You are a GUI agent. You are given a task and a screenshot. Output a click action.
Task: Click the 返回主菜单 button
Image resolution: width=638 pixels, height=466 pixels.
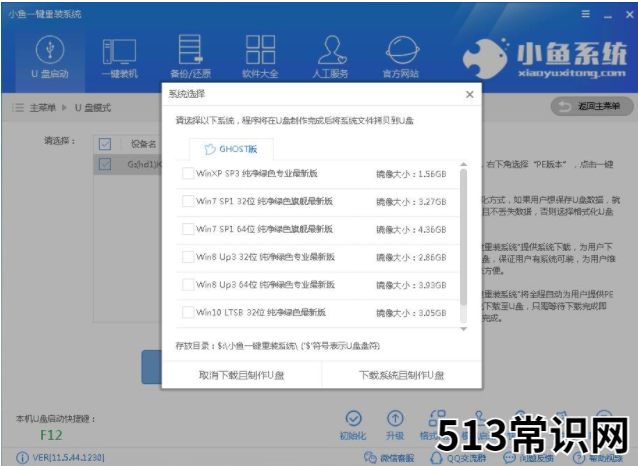click(x=592, y=107)
